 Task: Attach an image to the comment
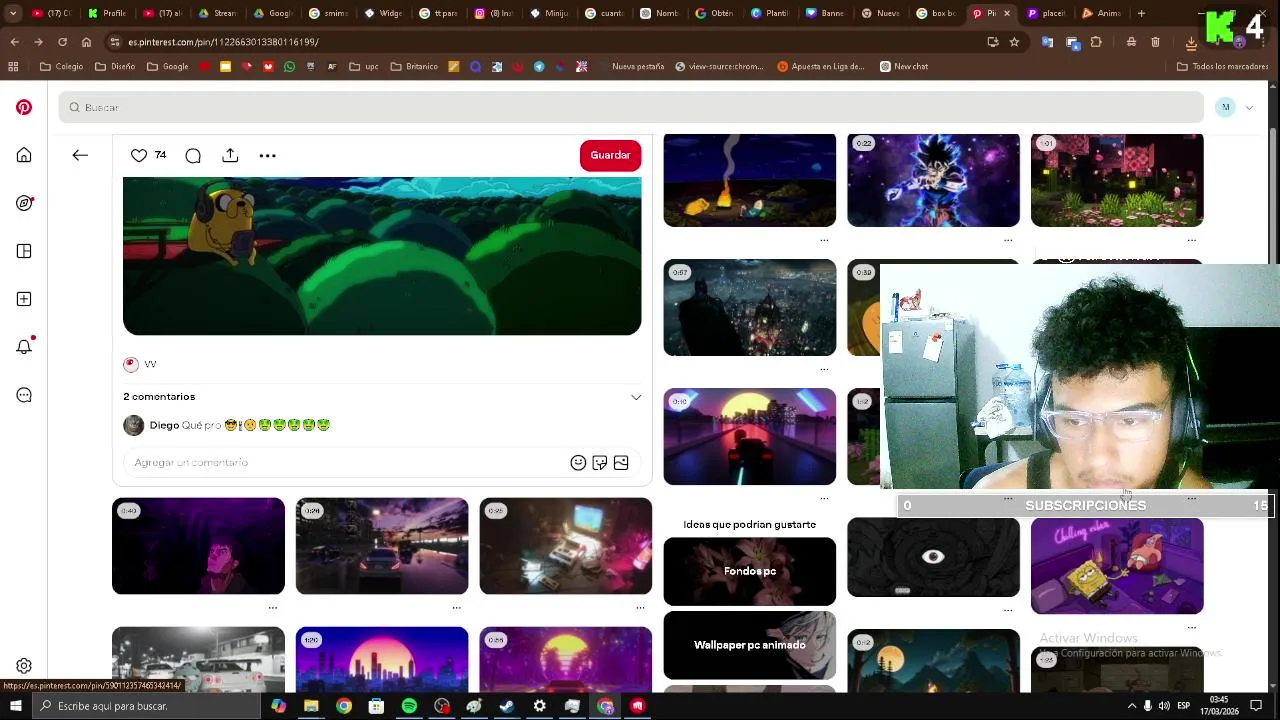tap(621, 462)
